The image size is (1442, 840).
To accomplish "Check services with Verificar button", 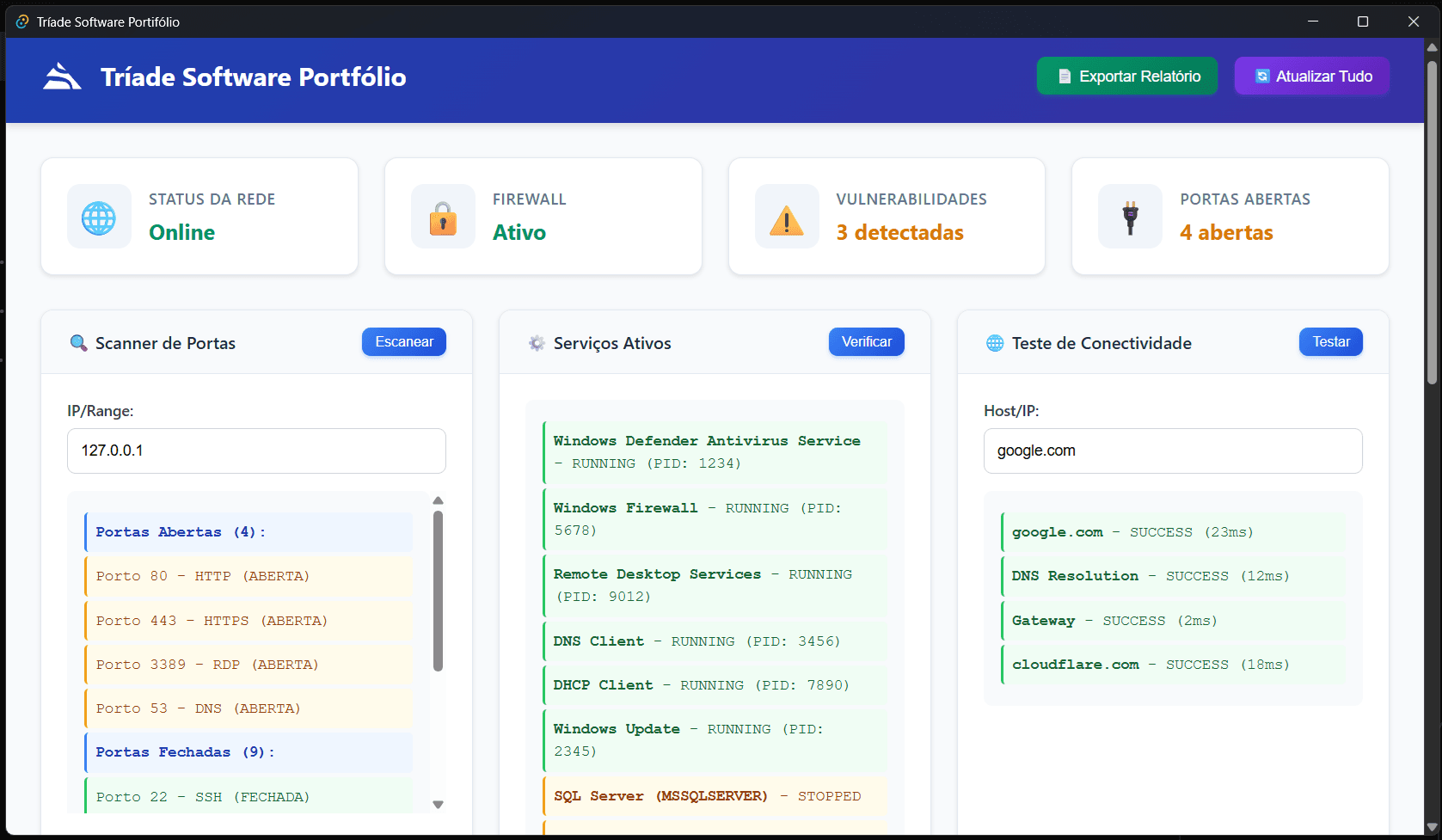I will click(867, 341).
